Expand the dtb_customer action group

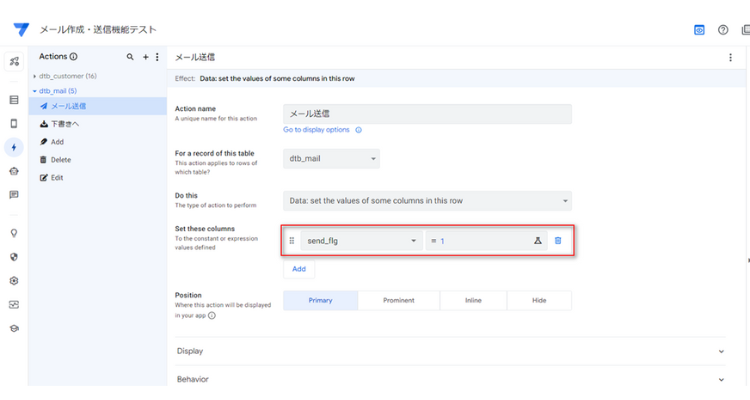(65, 76)
